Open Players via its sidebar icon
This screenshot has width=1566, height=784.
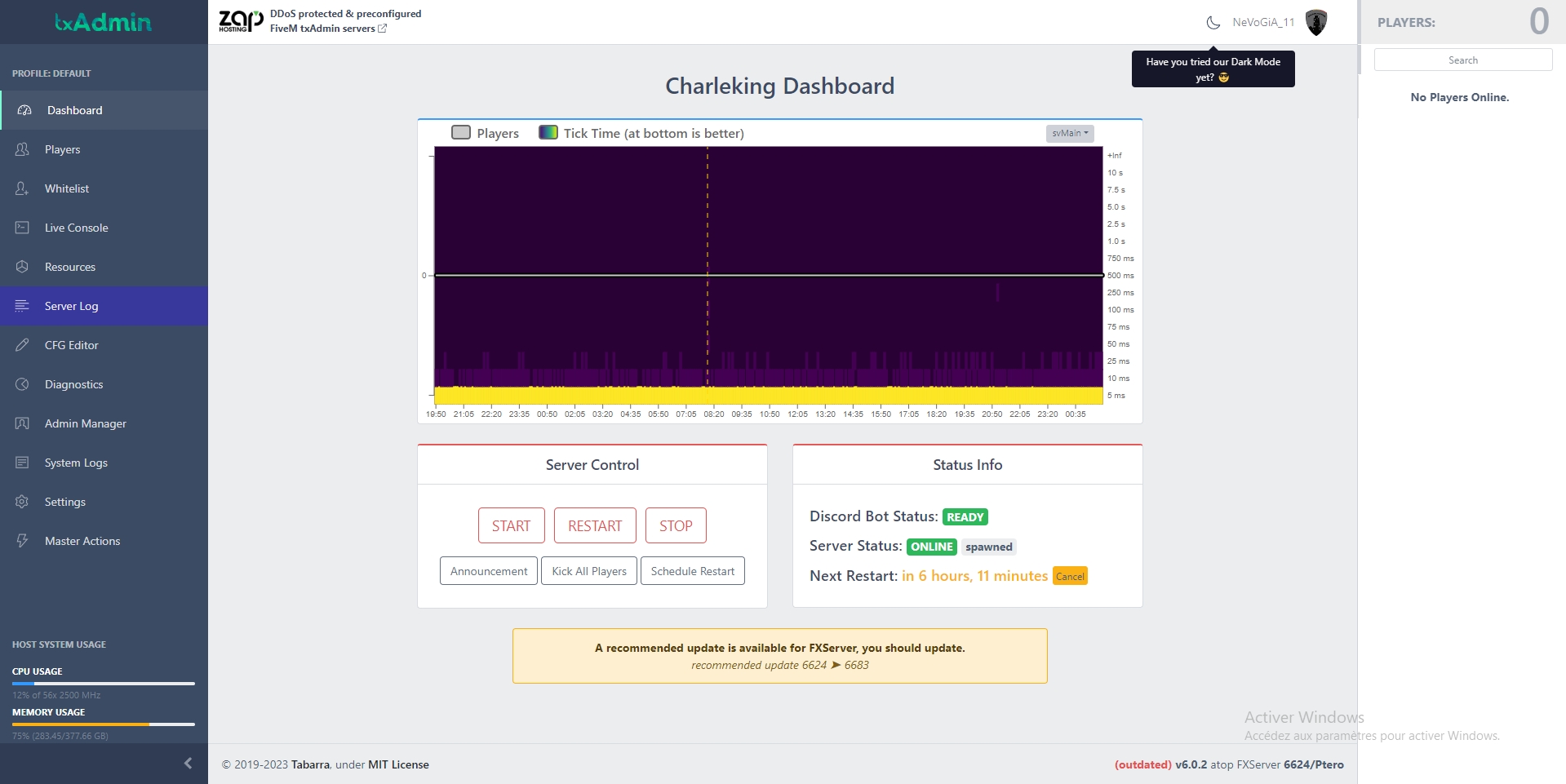point(22,149)
